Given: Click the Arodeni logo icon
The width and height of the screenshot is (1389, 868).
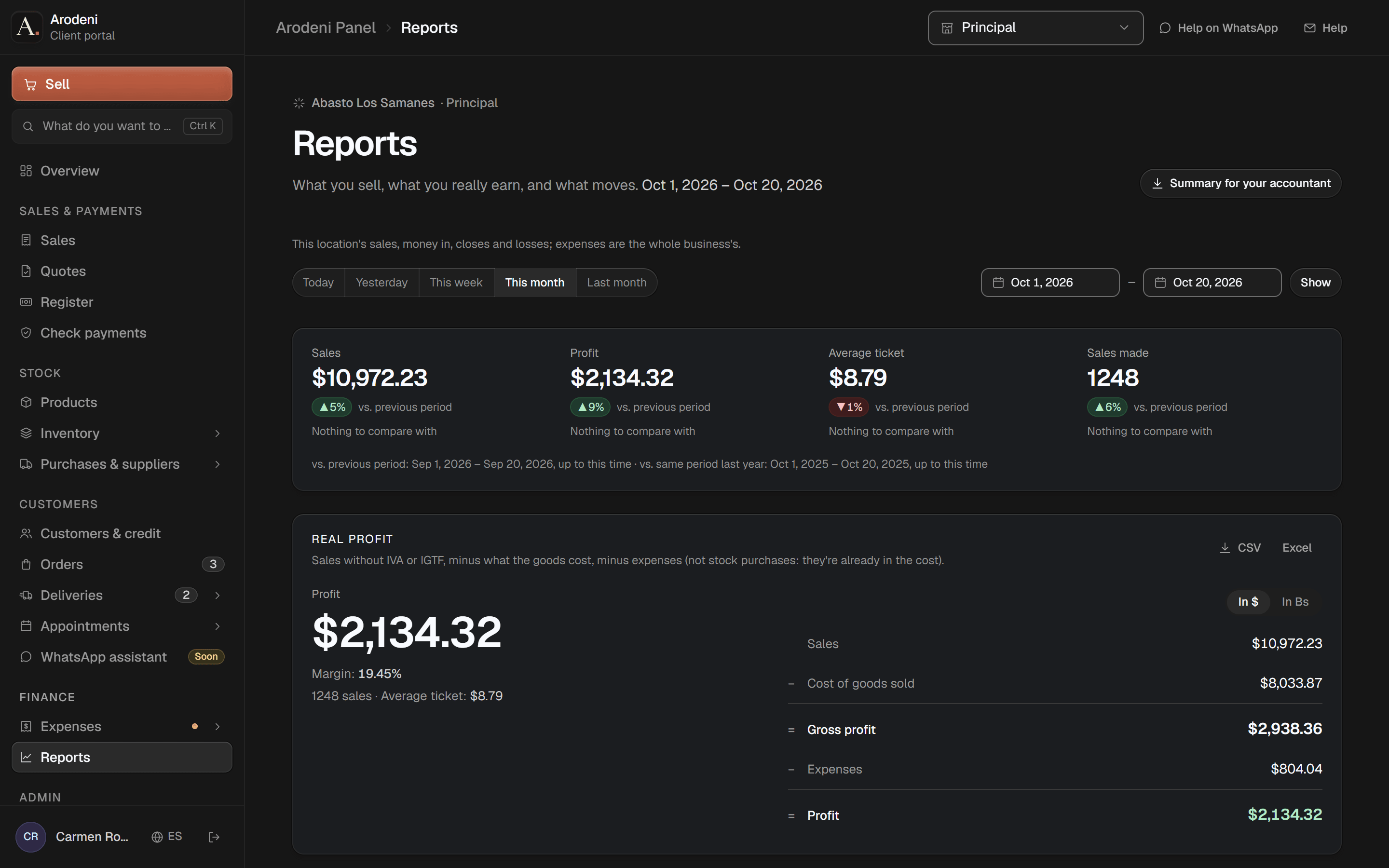Looking at the screenshot, I should coord(27,27).
